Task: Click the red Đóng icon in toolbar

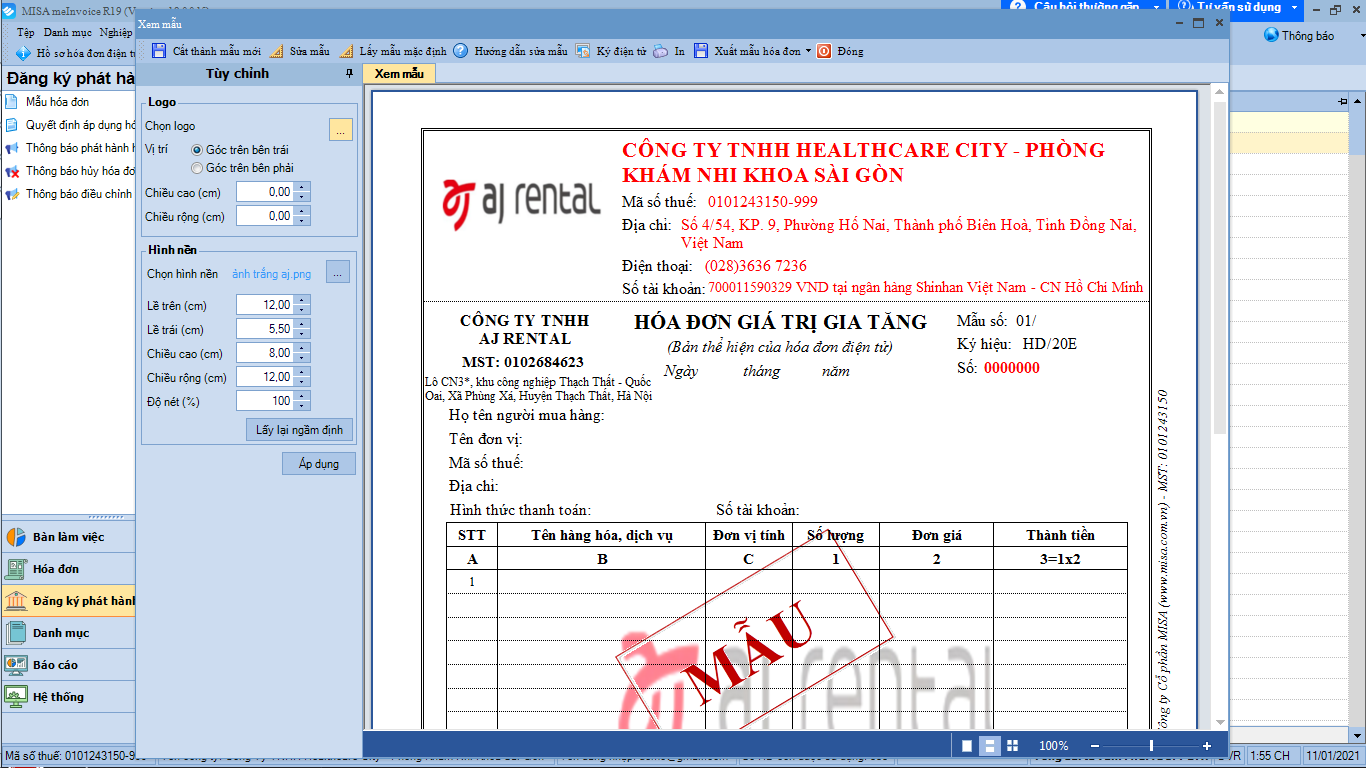Action: (824, 51)
